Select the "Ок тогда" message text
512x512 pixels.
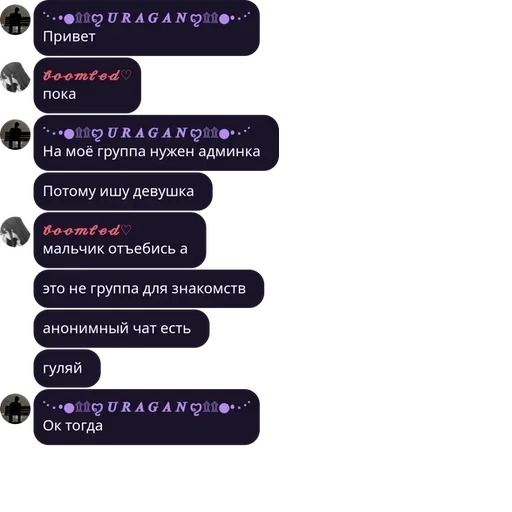(x=73, y=426)
